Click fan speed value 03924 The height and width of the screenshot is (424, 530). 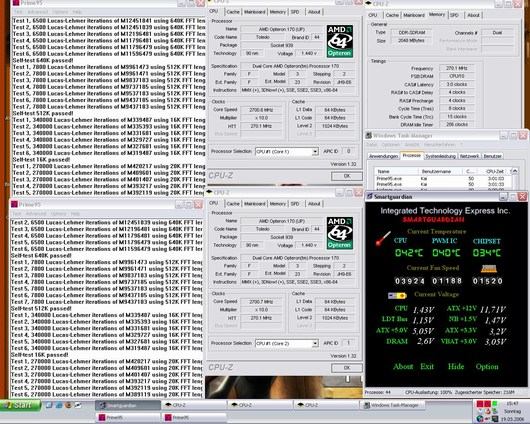[x=410, y=281]
